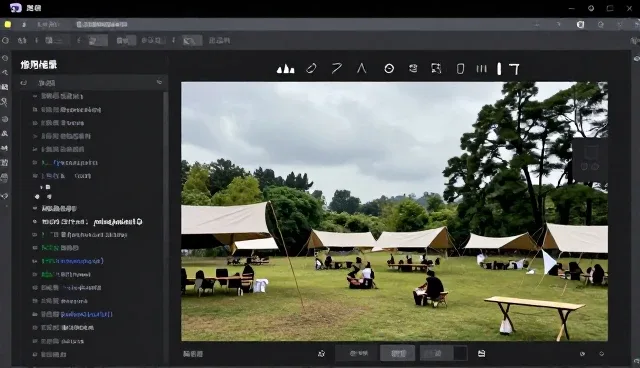640x368 pixels.
Task: Click the yellow square tab icon
Action: tap(8, 24)
